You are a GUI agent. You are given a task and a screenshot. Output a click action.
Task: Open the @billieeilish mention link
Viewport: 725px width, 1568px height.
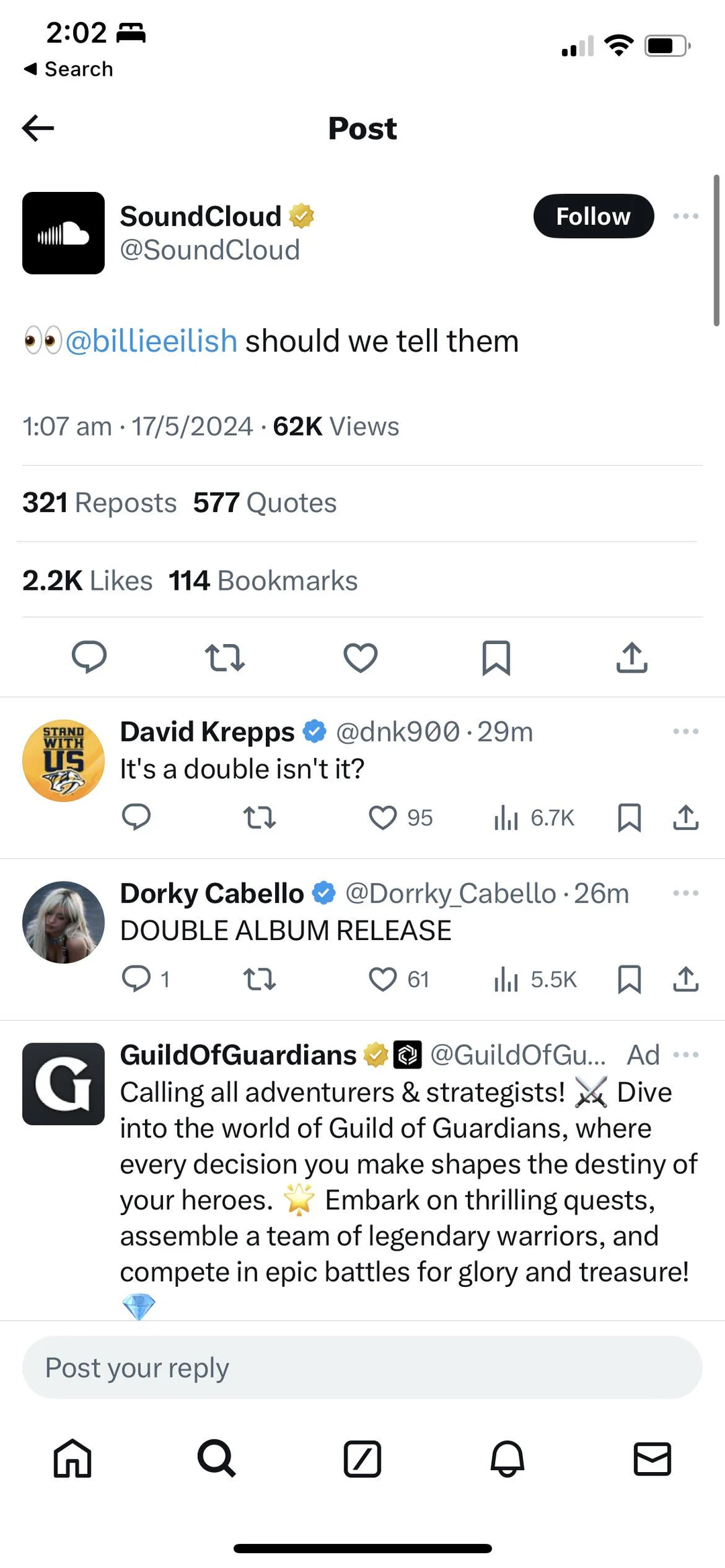coord(151,341)
